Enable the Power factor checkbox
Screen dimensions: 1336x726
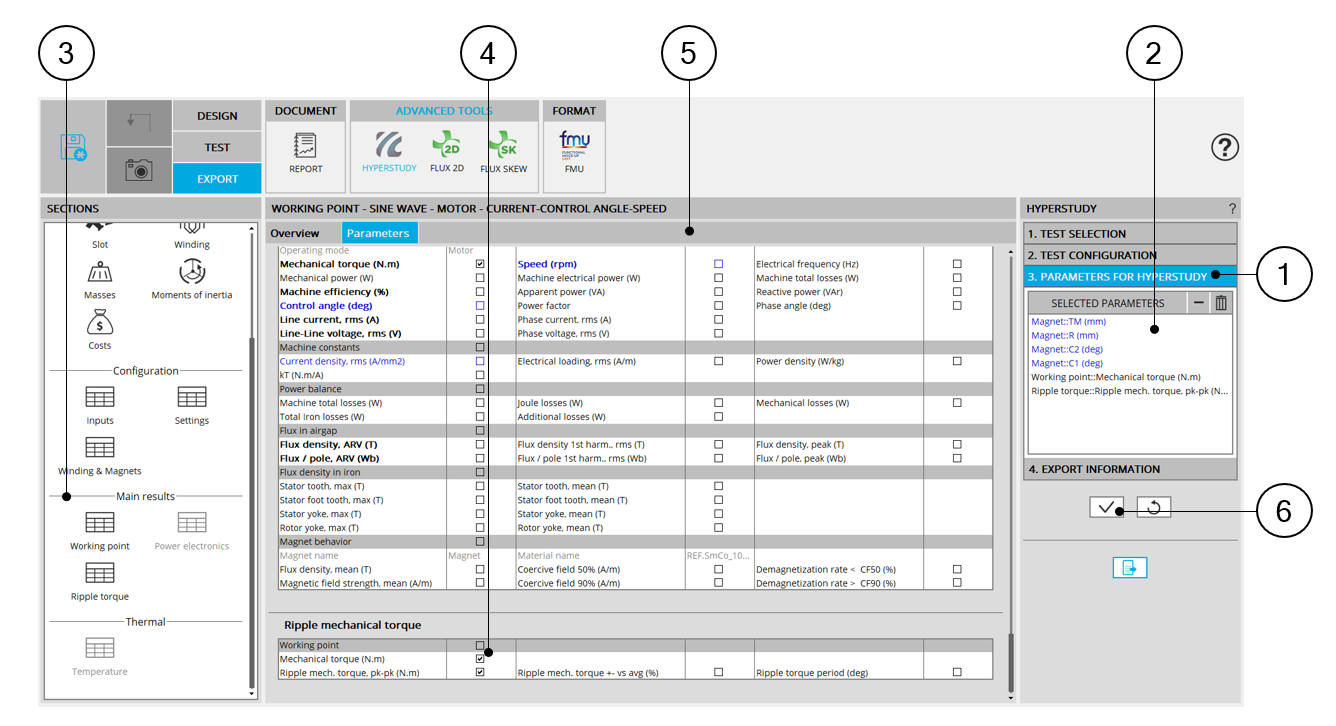pos(718,306)
